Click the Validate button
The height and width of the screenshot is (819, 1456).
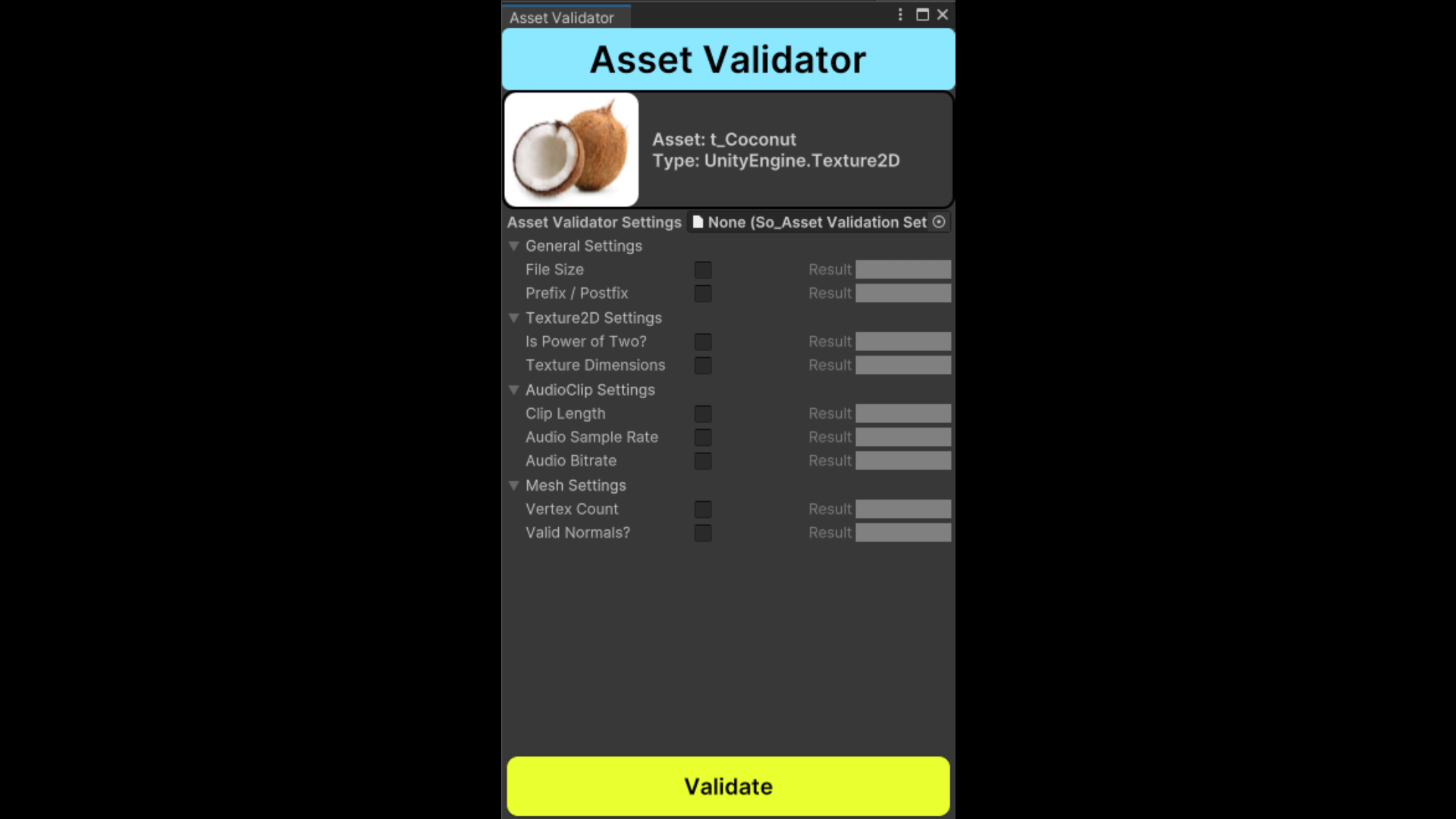point(728,786)
